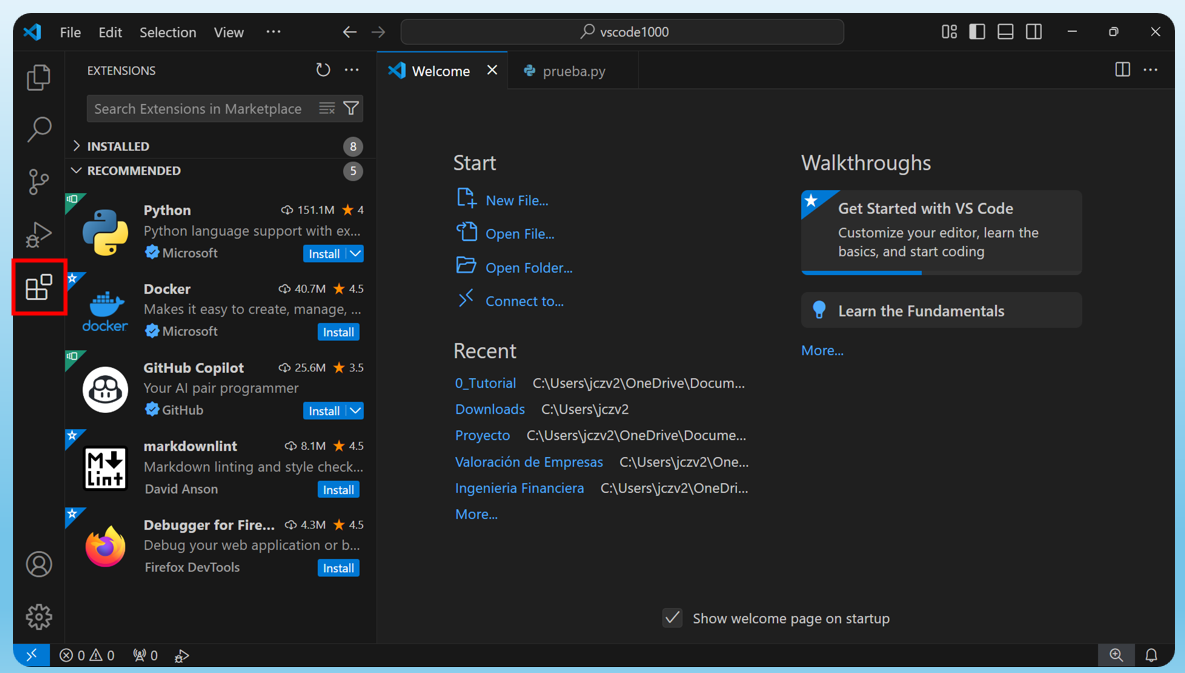Open the Source Control view
Image resolution: width=1185 pixels, height=673 pixels.
[x=39, y=181]
